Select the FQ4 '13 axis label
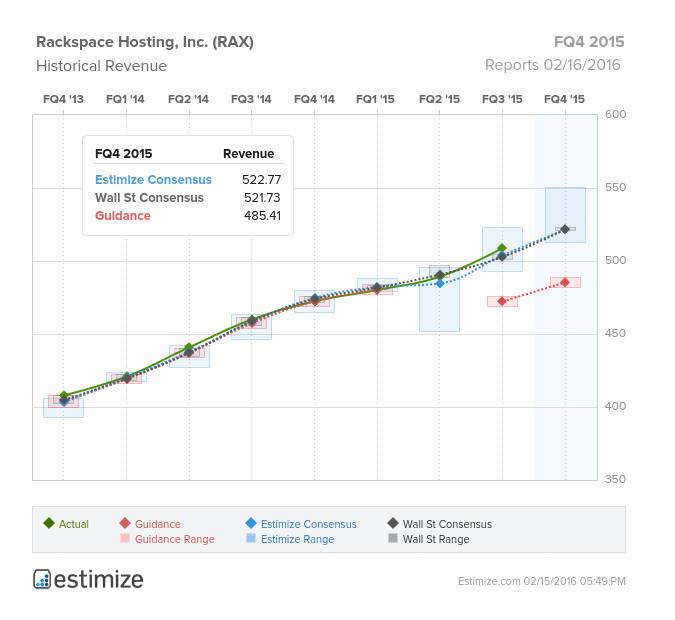 coord(63,99)
